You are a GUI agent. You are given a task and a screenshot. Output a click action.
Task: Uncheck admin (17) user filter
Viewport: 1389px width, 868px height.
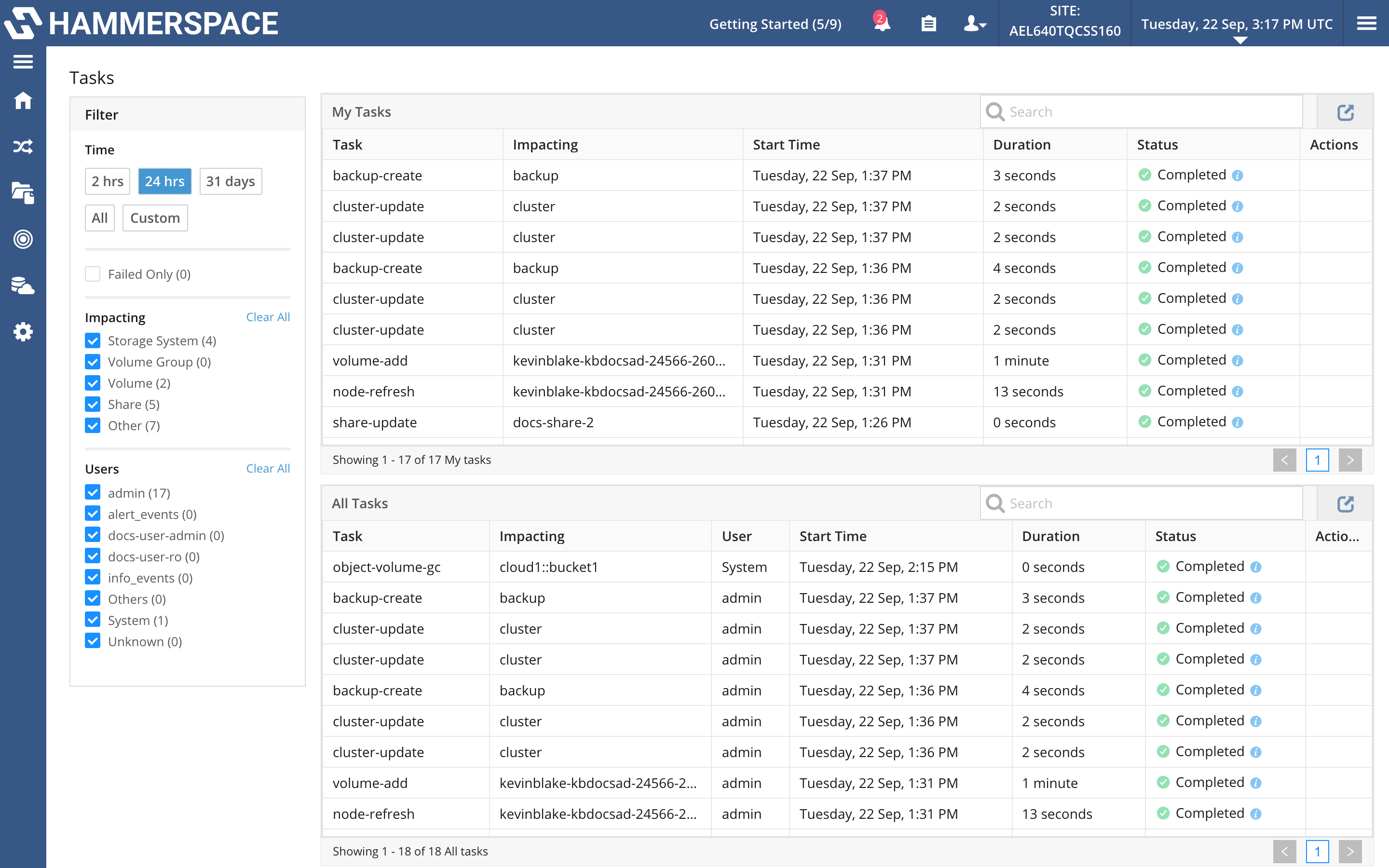(93, 492)
